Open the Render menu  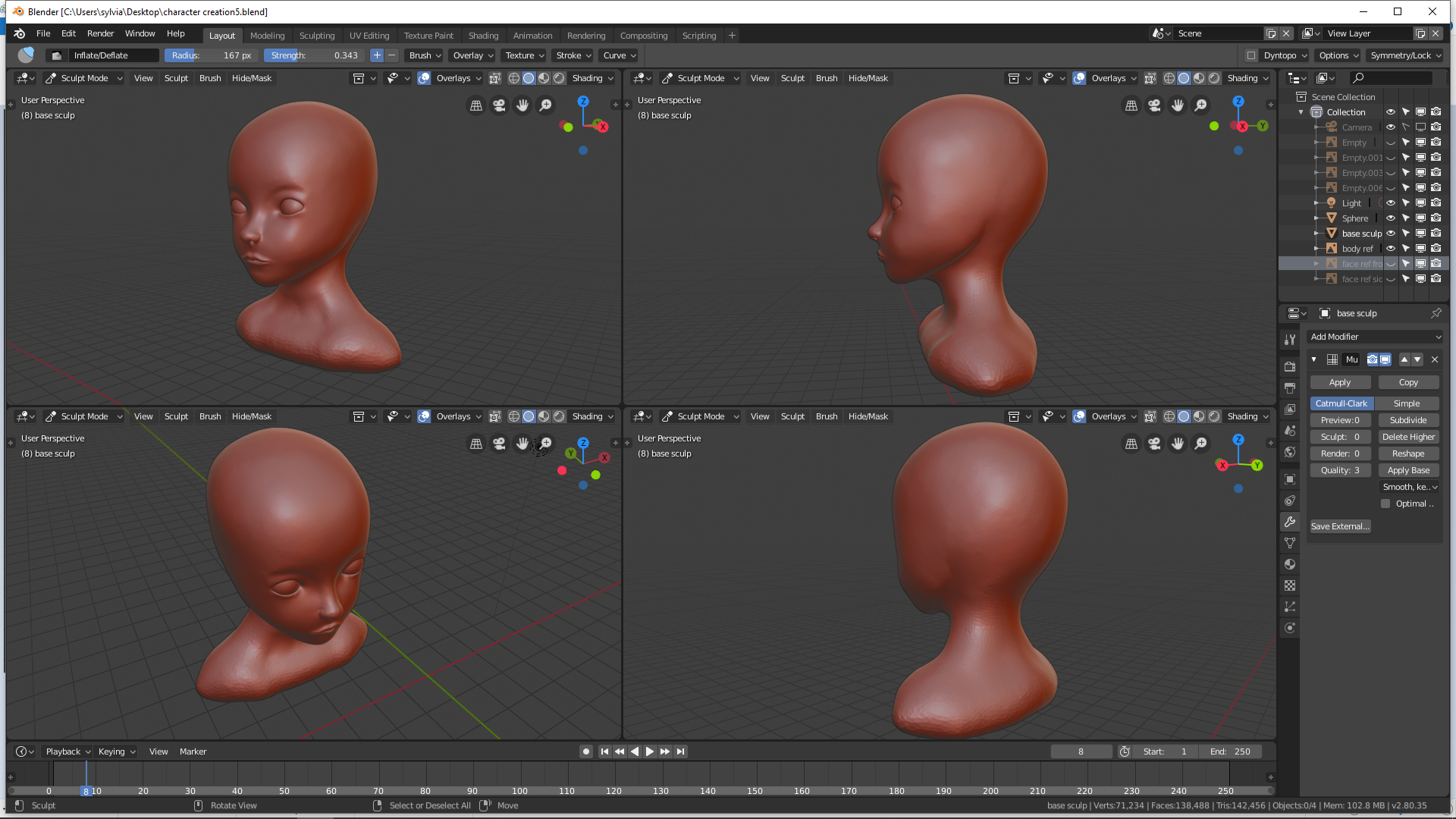tap(100, 33)
